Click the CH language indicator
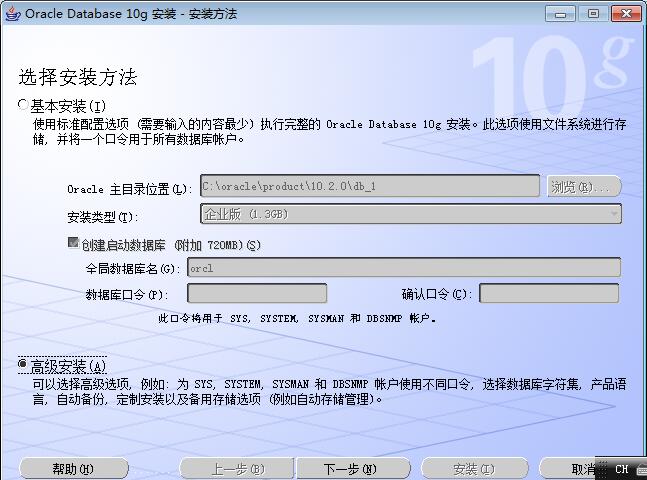The width and height of the screenshot is (647, 480). click(621, 469)
